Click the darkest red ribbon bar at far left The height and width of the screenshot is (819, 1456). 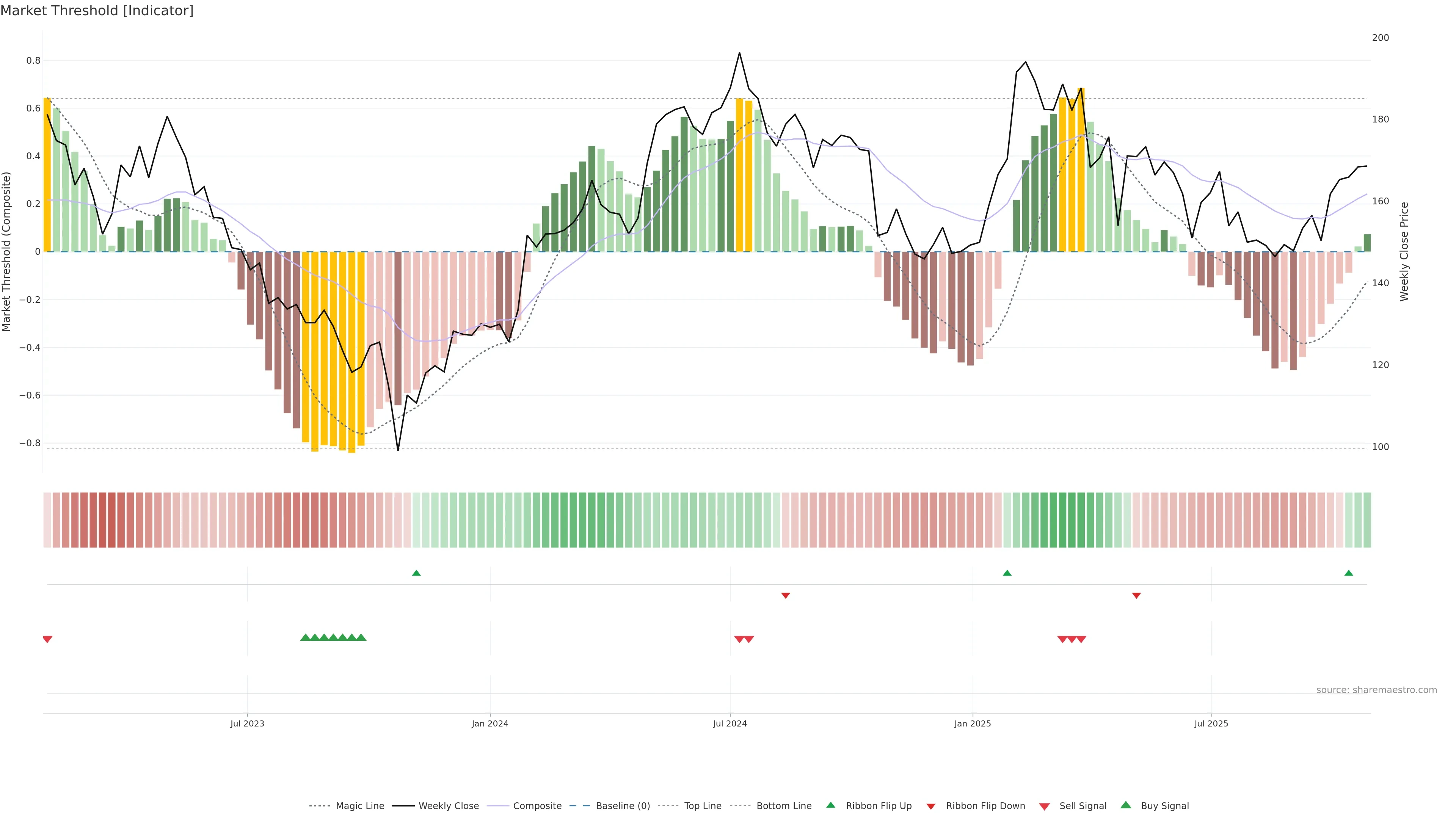(112, 520)
